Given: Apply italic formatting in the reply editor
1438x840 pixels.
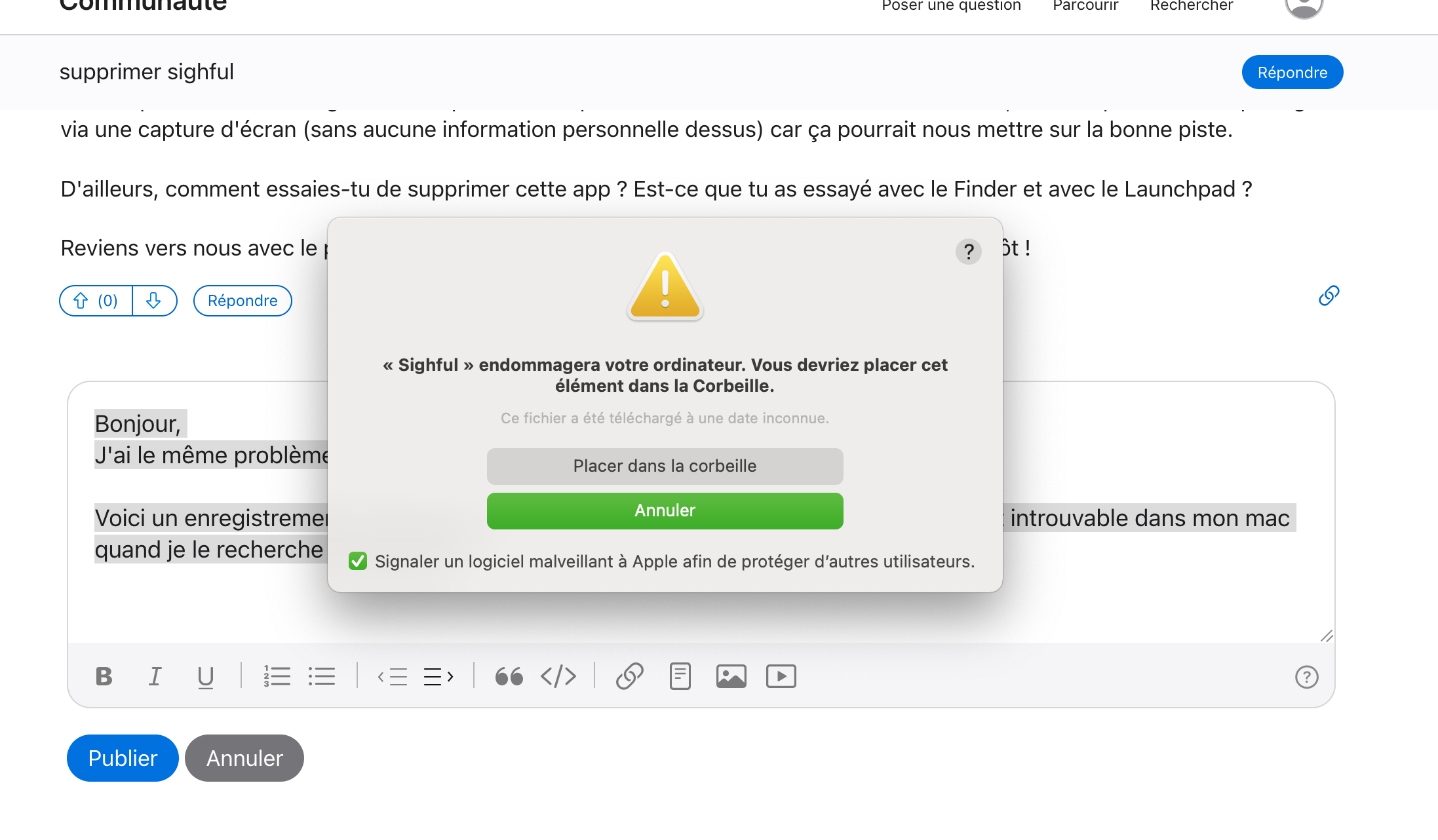Looking at the screenshot, I should tap(155, 676).
